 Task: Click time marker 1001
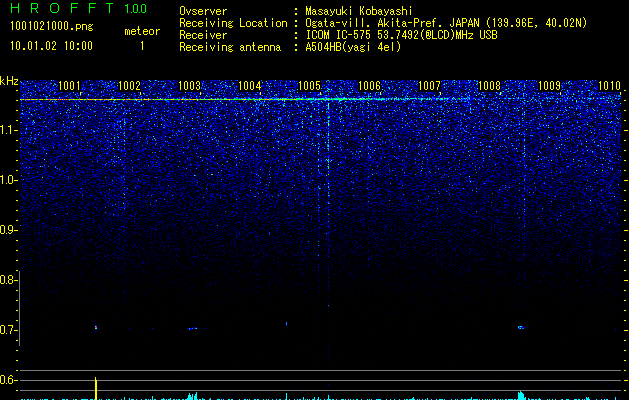pyautogui.click(x=69, y=85)
